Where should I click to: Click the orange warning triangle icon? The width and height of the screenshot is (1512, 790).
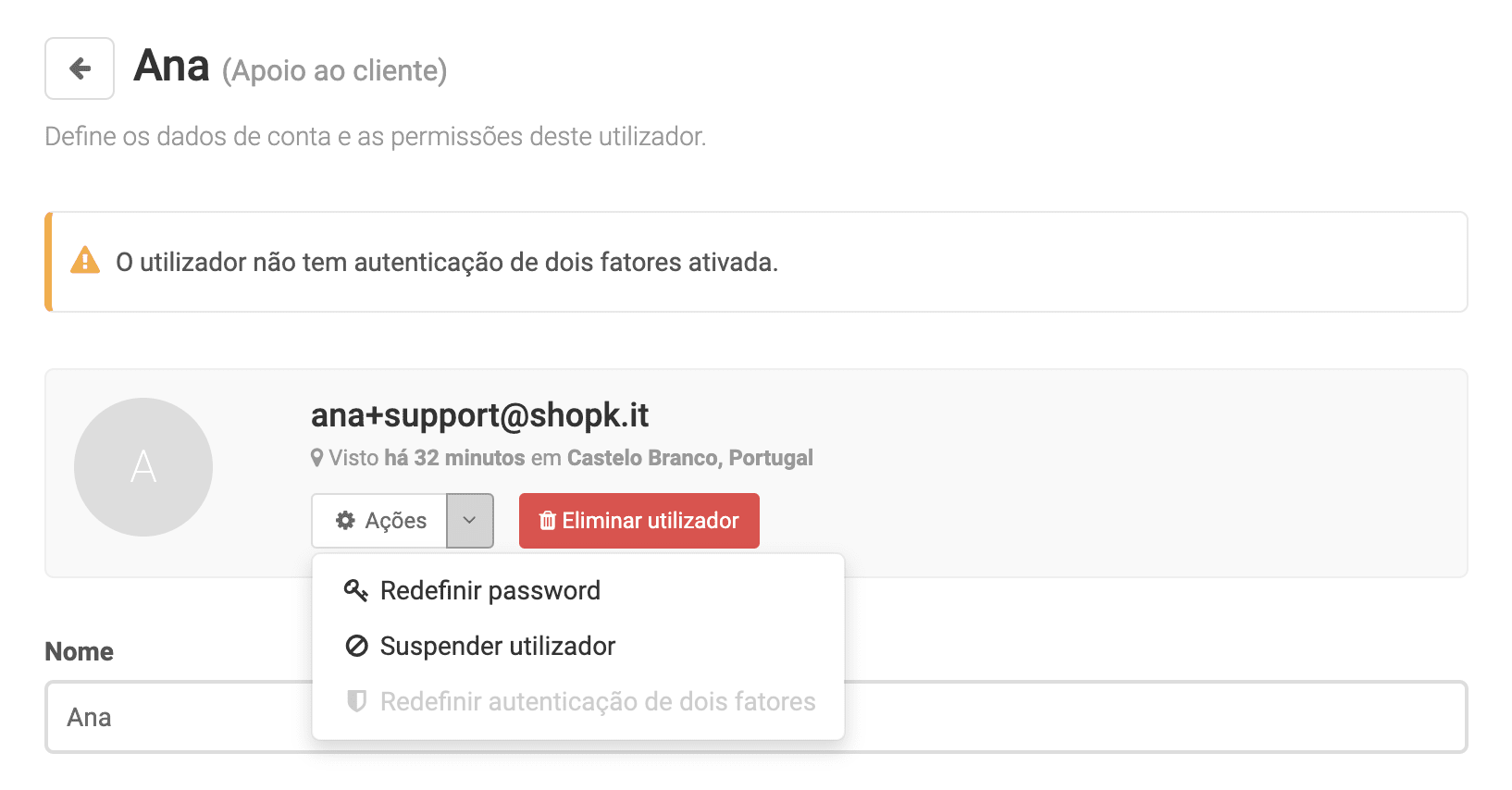pos(85,261)
